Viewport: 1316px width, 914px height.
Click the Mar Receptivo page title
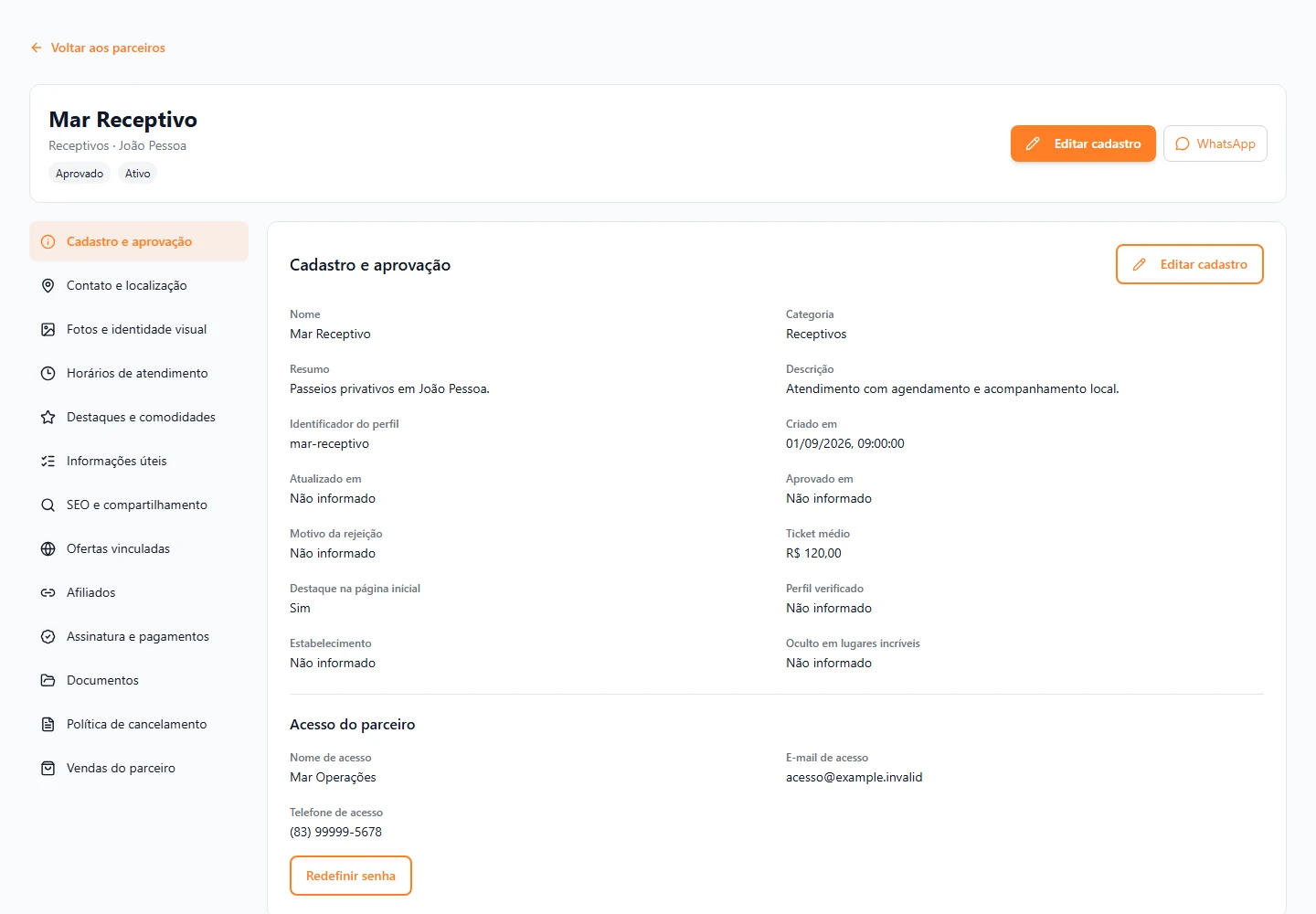coord(123,120)
